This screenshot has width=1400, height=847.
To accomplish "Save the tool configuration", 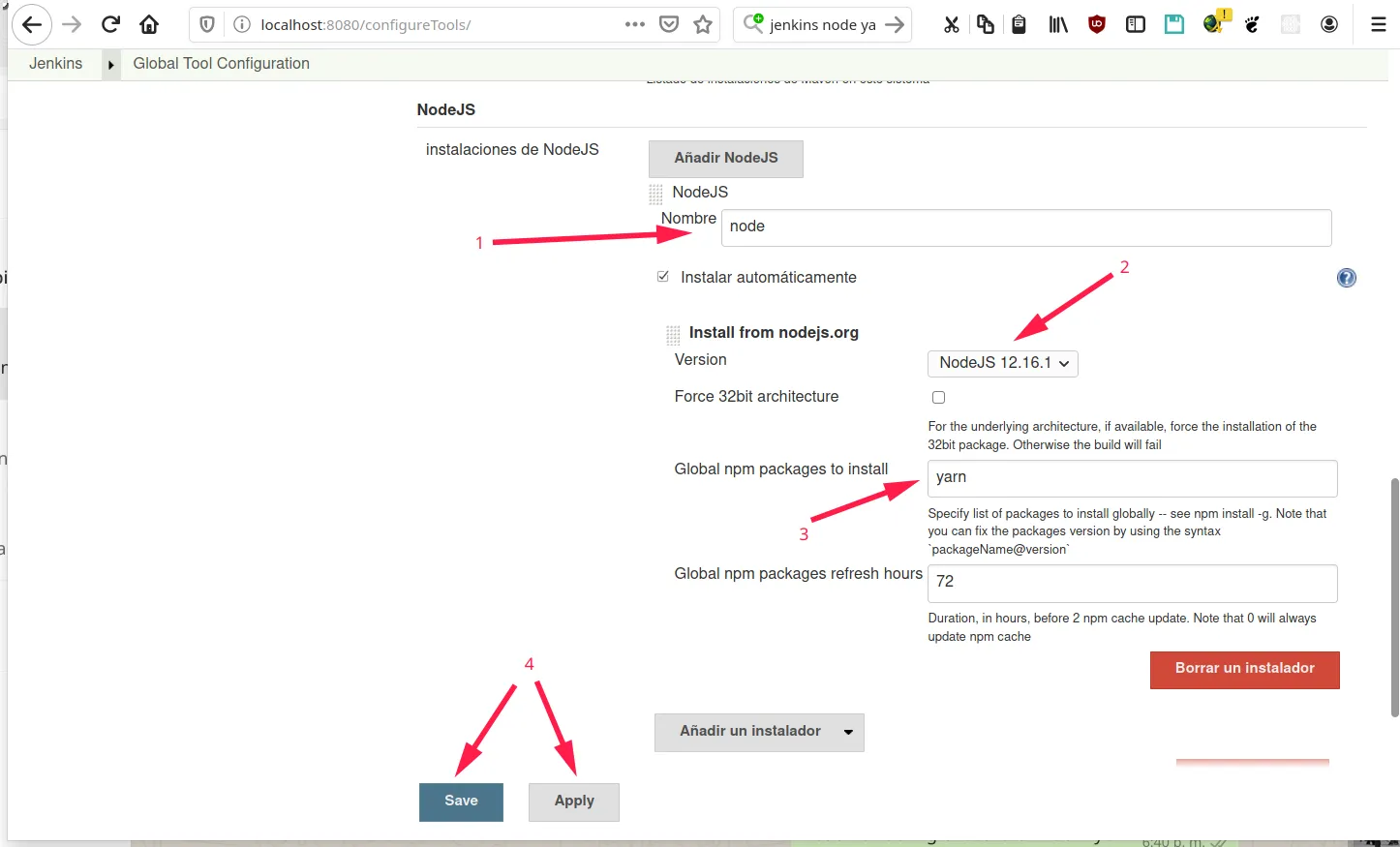I will 461,802.
